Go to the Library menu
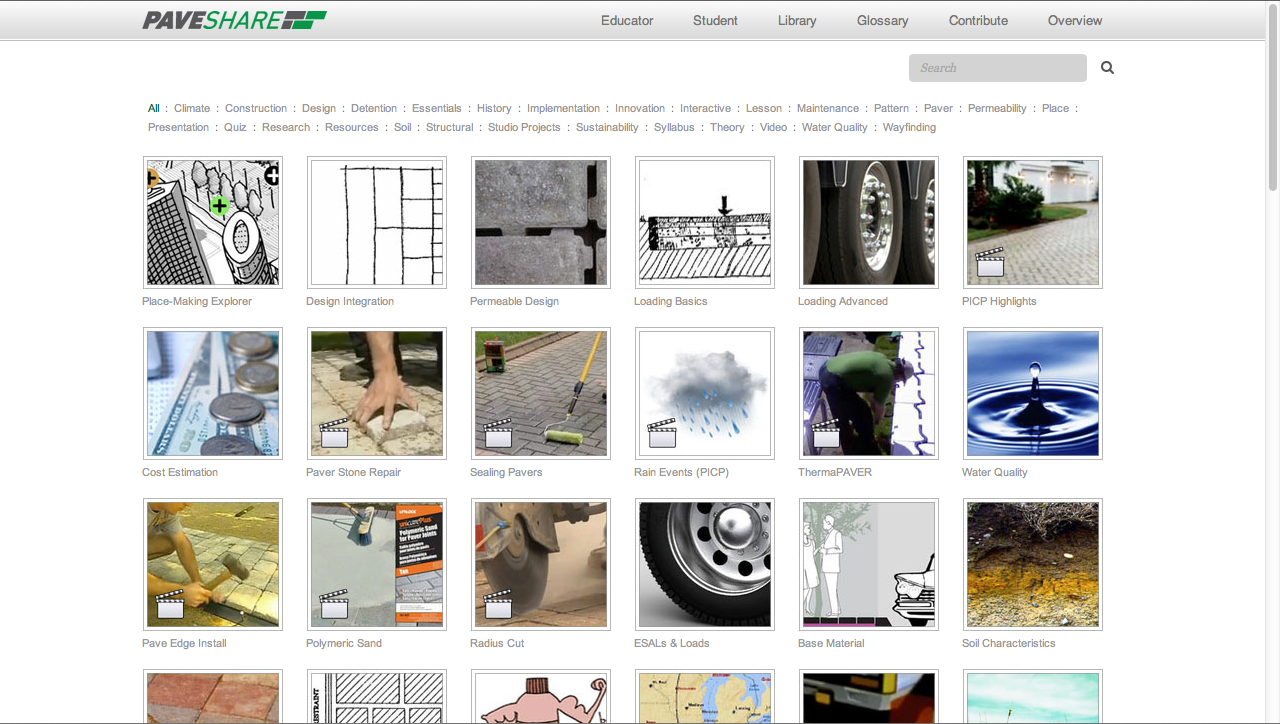This screenshot has width=1280, height=724. tap(797, 20)
